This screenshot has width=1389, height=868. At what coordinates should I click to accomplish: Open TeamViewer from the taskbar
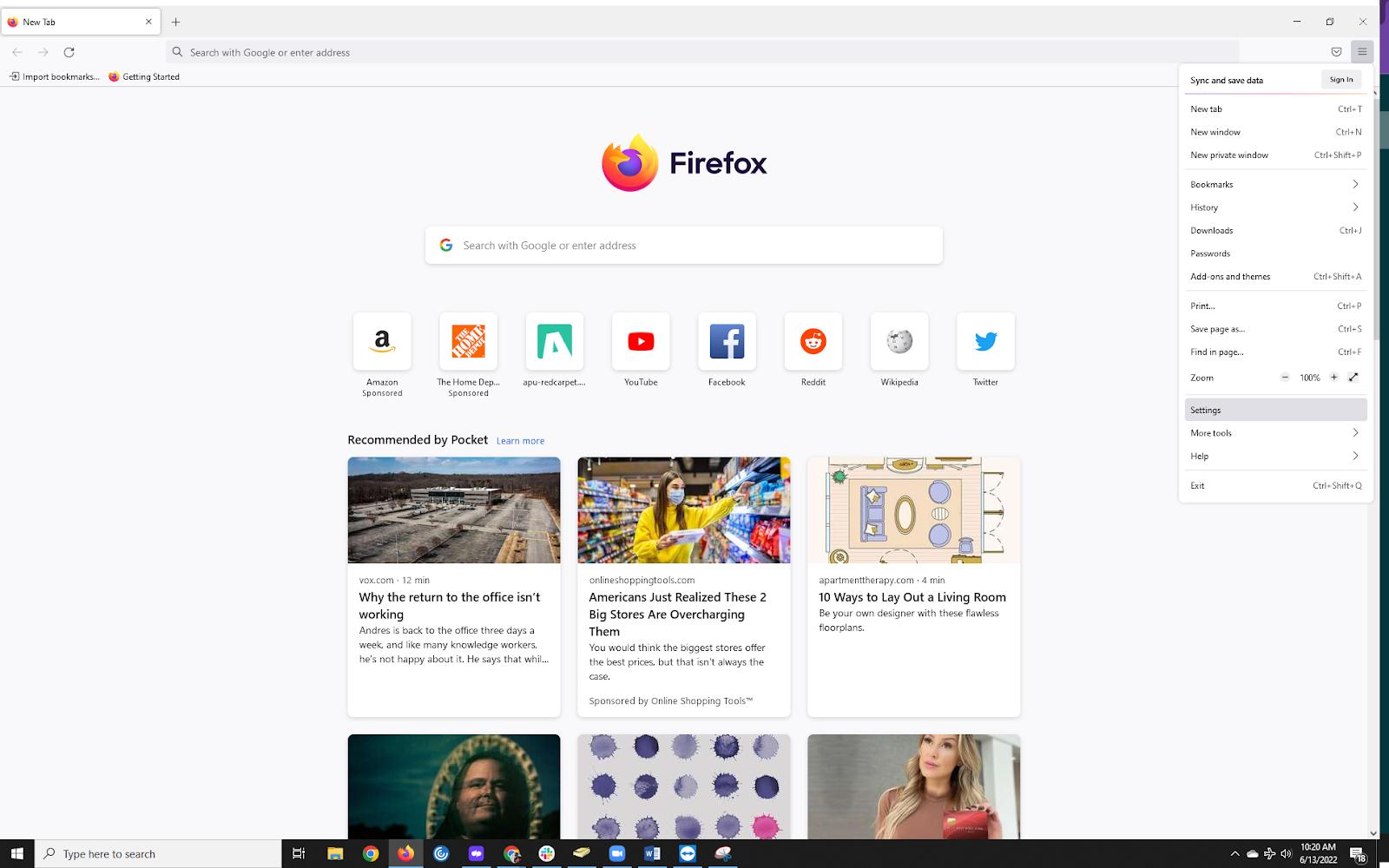[x=688, y=853]
